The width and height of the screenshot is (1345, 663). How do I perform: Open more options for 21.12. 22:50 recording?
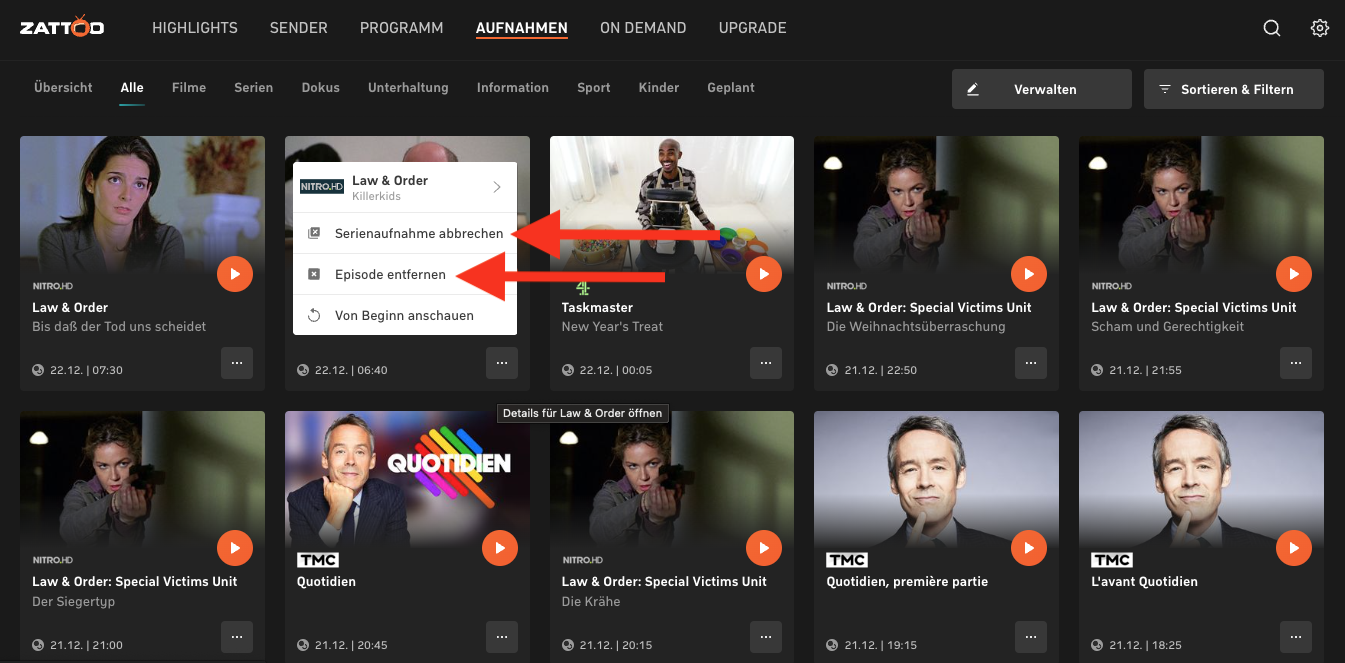pos(1031,363)
